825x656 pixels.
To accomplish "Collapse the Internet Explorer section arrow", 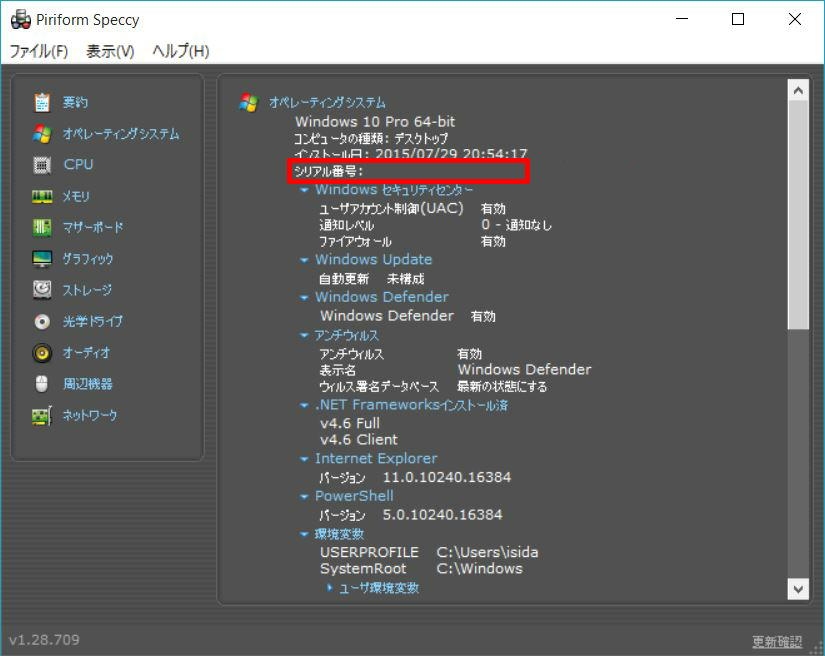I will [304, 459].
